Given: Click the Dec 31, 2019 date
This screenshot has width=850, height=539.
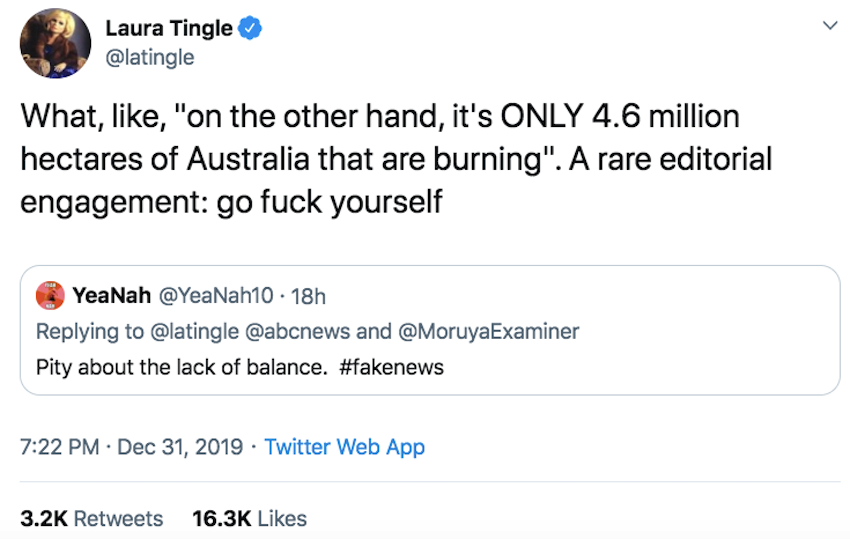Looking at the screenshot, I should [180, 447].
